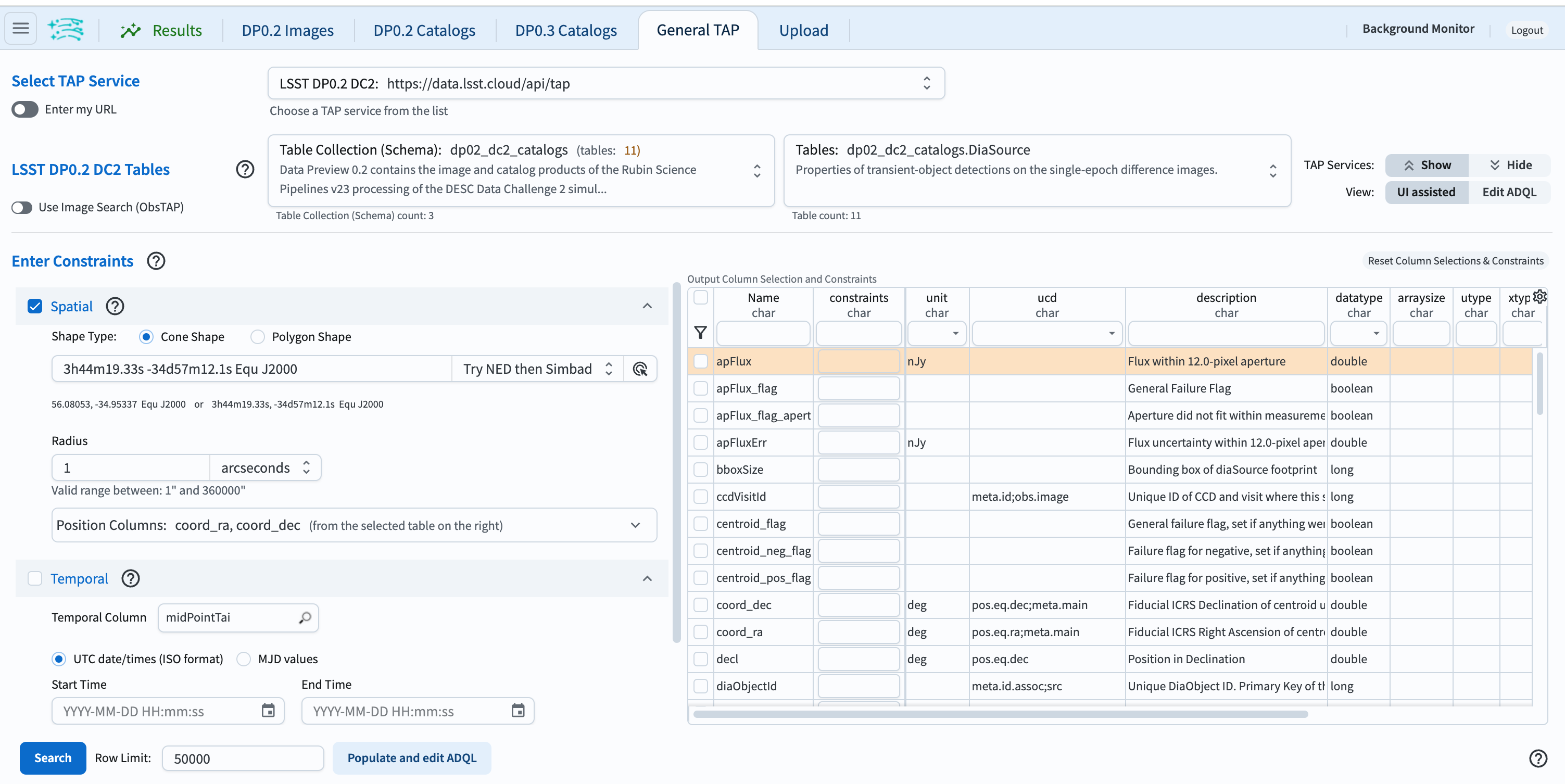Open help for Enter Constraints
Screen dimensions: 1565x784
[x=156, y=260]
